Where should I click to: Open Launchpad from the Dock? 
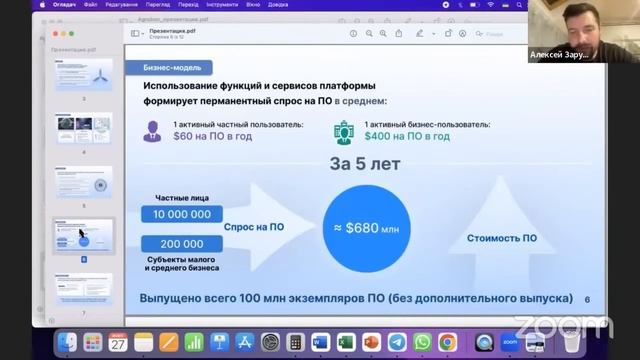pyautogui.click(x=93, y=342)
